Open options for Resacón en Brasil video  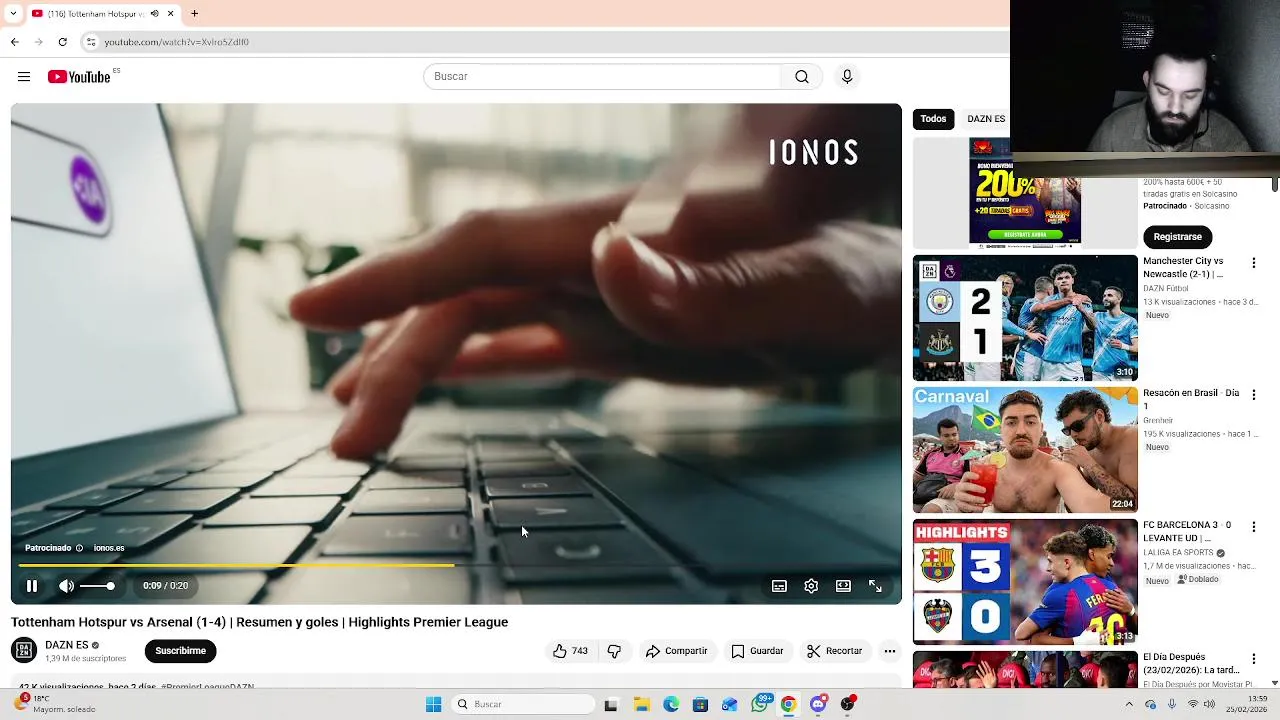coord(1254,395)
